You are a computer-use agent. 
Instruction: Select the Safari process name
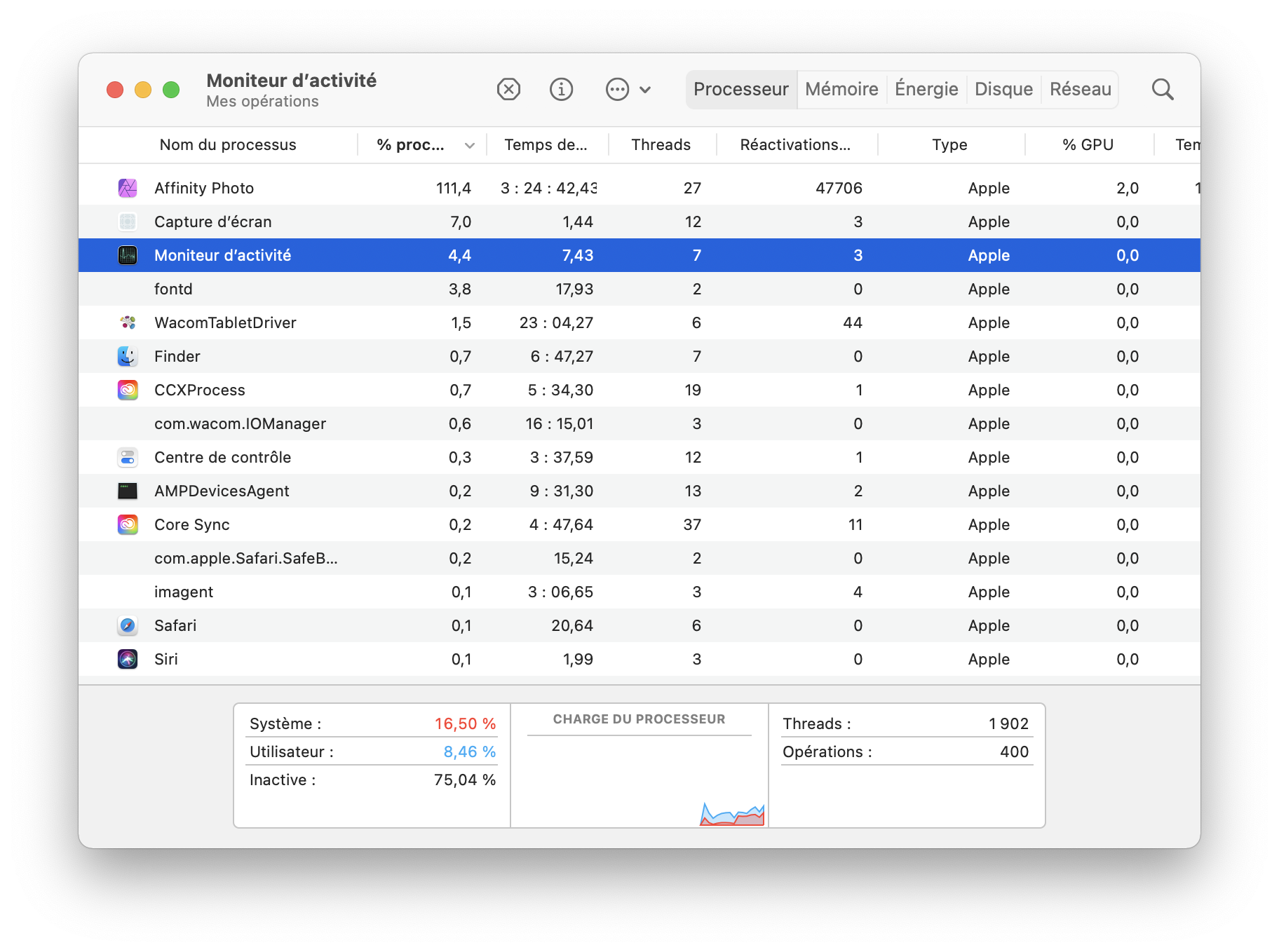pos(175,625)
